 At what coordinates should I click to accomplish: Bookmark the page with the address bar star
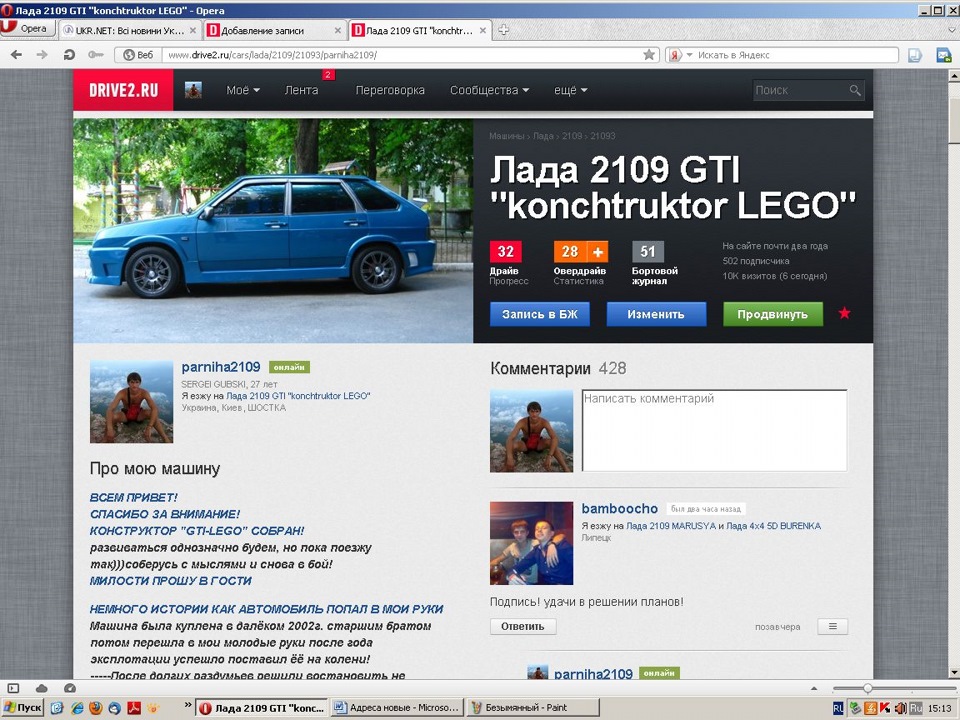649,54
